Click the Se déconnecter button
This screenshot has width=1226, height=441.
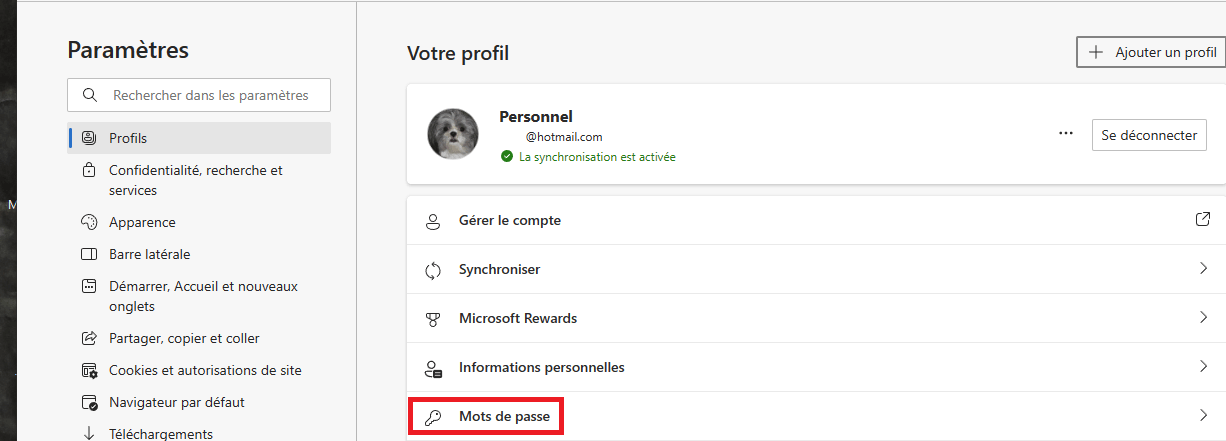(1149, 135)
